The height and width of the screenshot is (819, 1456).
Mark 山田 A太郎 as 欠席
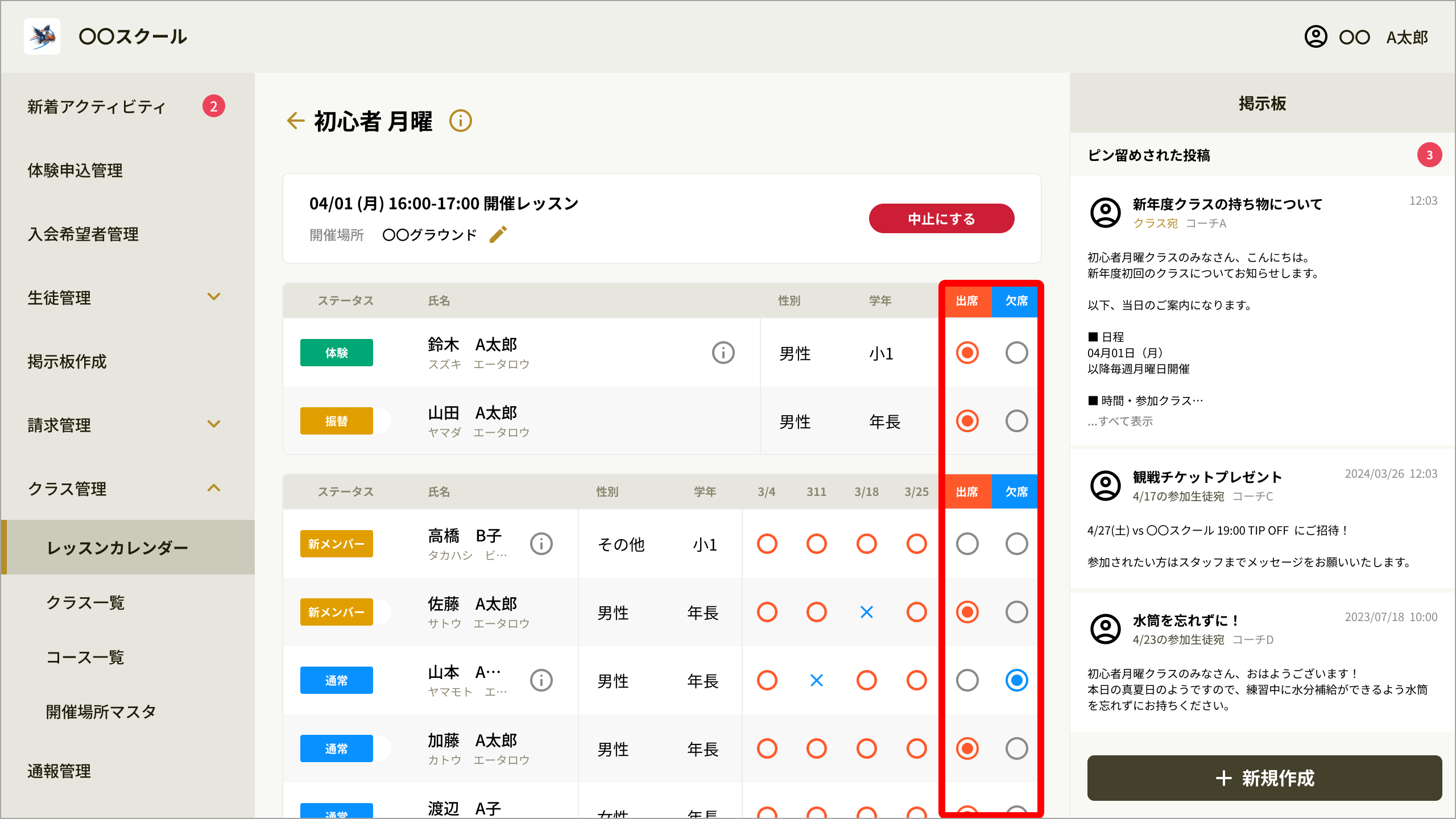coord(1017,421)
